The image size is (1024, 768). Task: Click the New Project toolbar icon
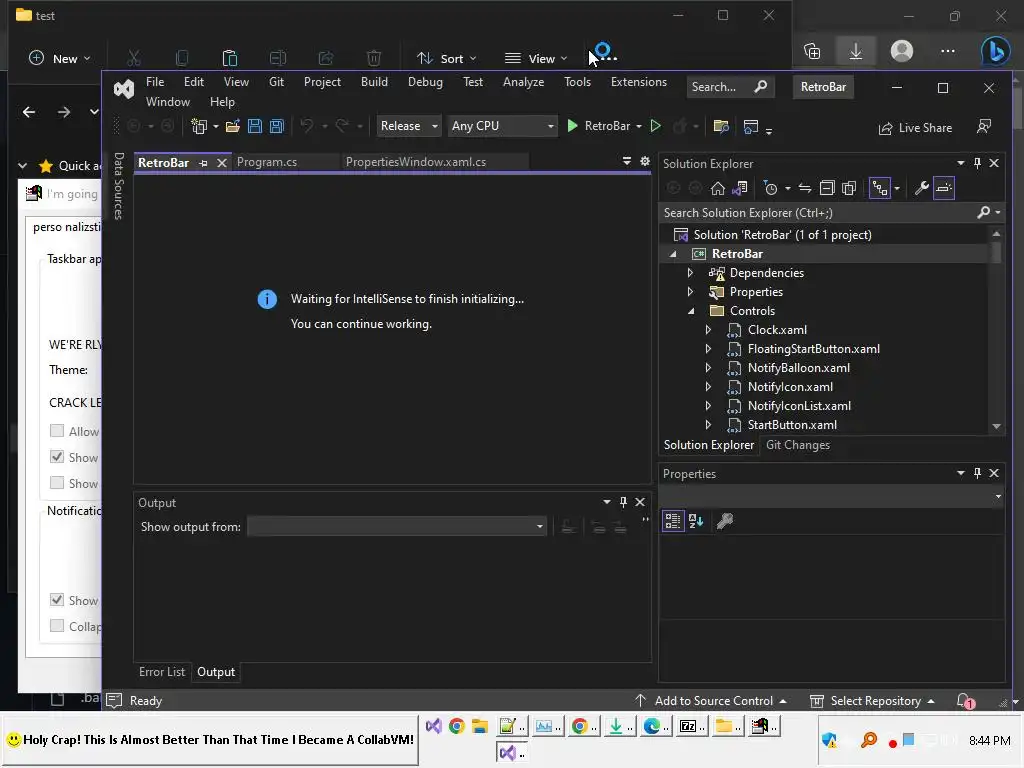[x=199, y=126]
